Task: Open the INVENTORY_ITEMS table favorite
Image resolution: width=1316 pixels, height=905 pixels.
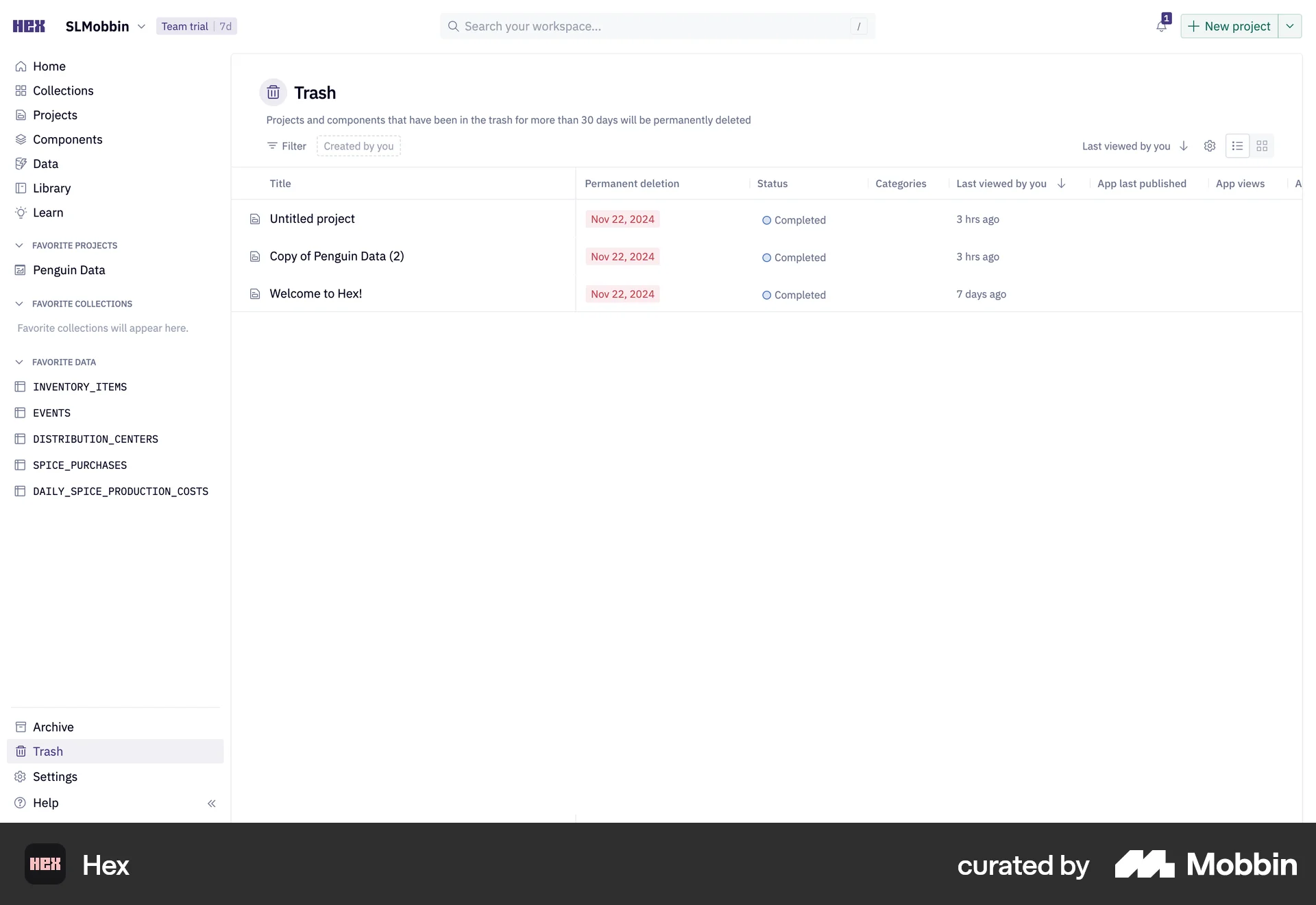Action: coord(80,387)
